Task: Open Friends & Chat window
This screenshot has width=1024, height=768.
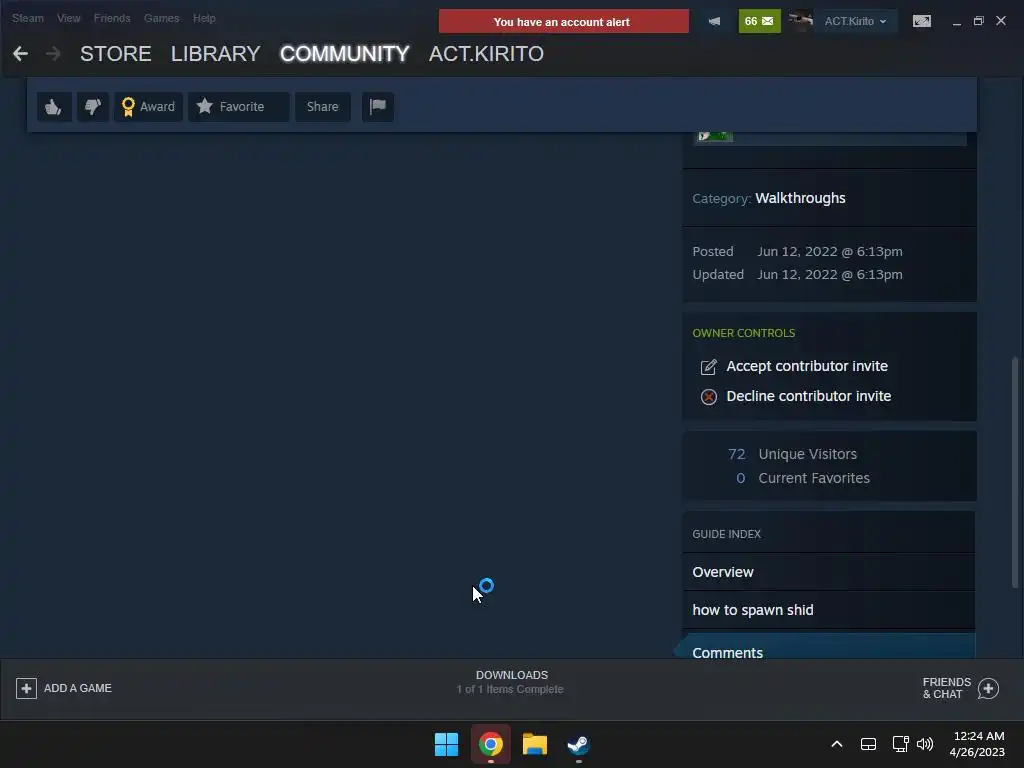Action: (961, 688)
